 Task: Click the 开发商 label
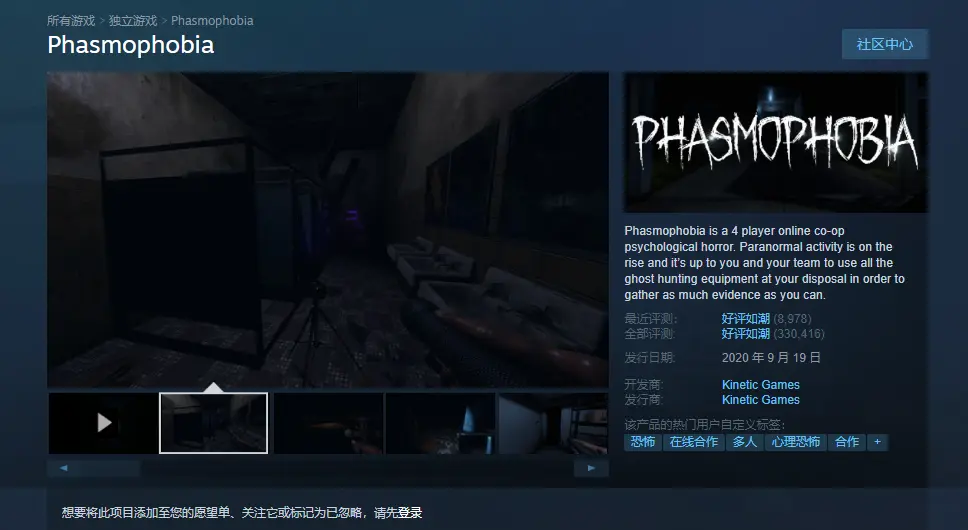[x=644, y=384]
